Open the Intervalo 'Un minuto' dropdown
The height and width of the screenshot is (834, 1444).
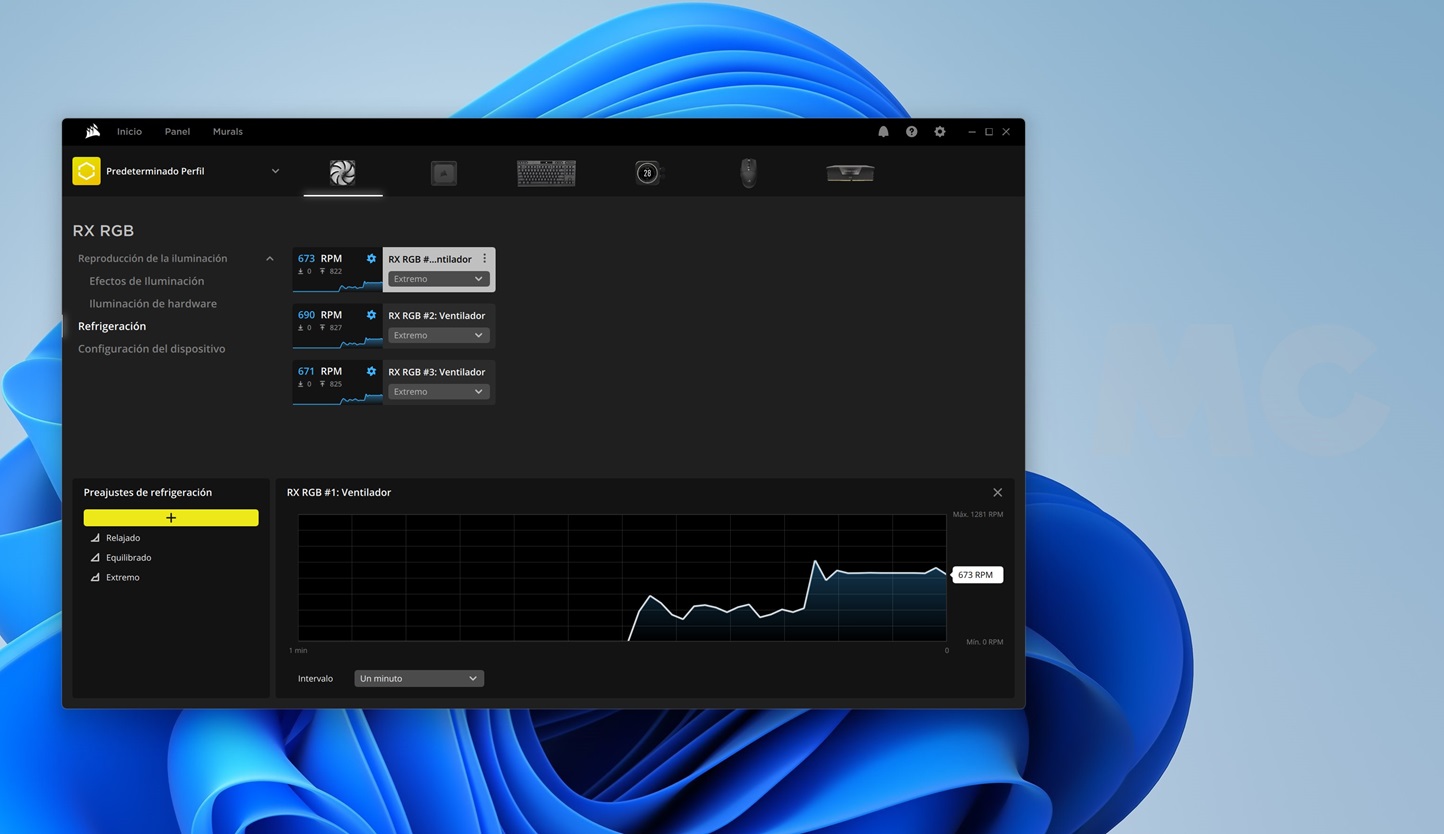tap(418, 679)
